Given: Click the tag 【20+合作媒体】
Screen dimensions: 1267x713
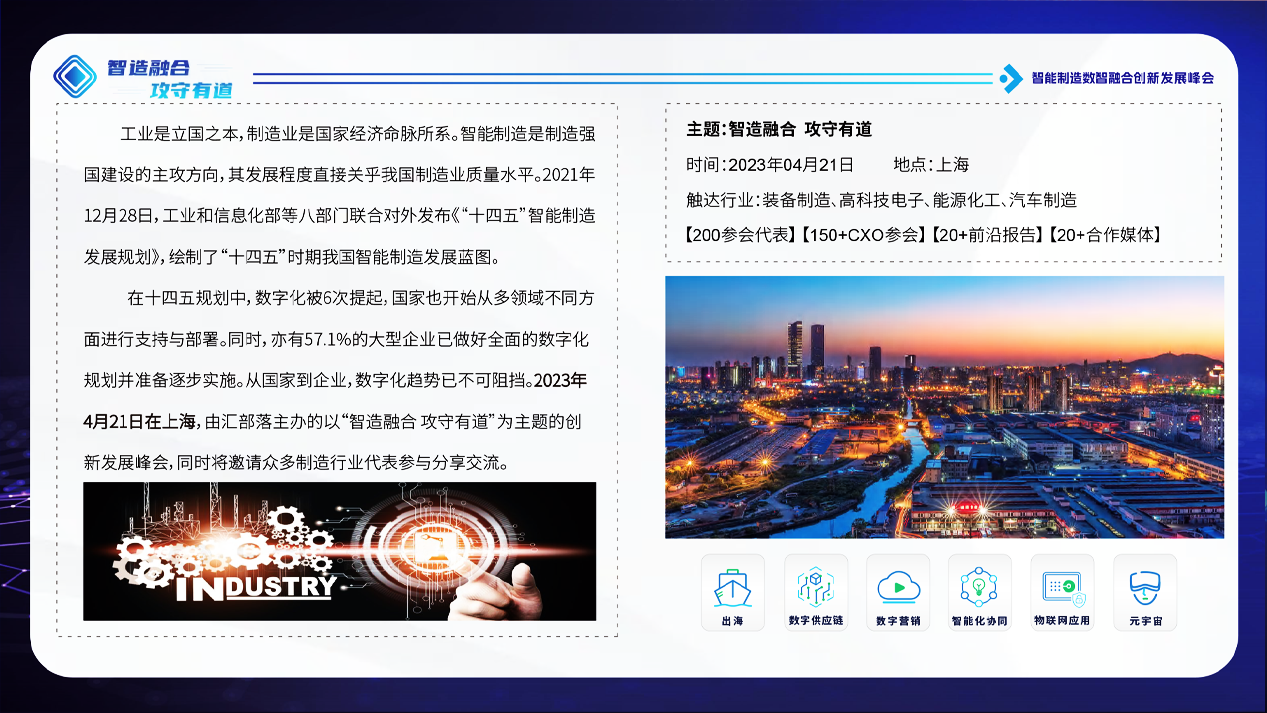Looking at the screenshot, I should click(1105, 236).
